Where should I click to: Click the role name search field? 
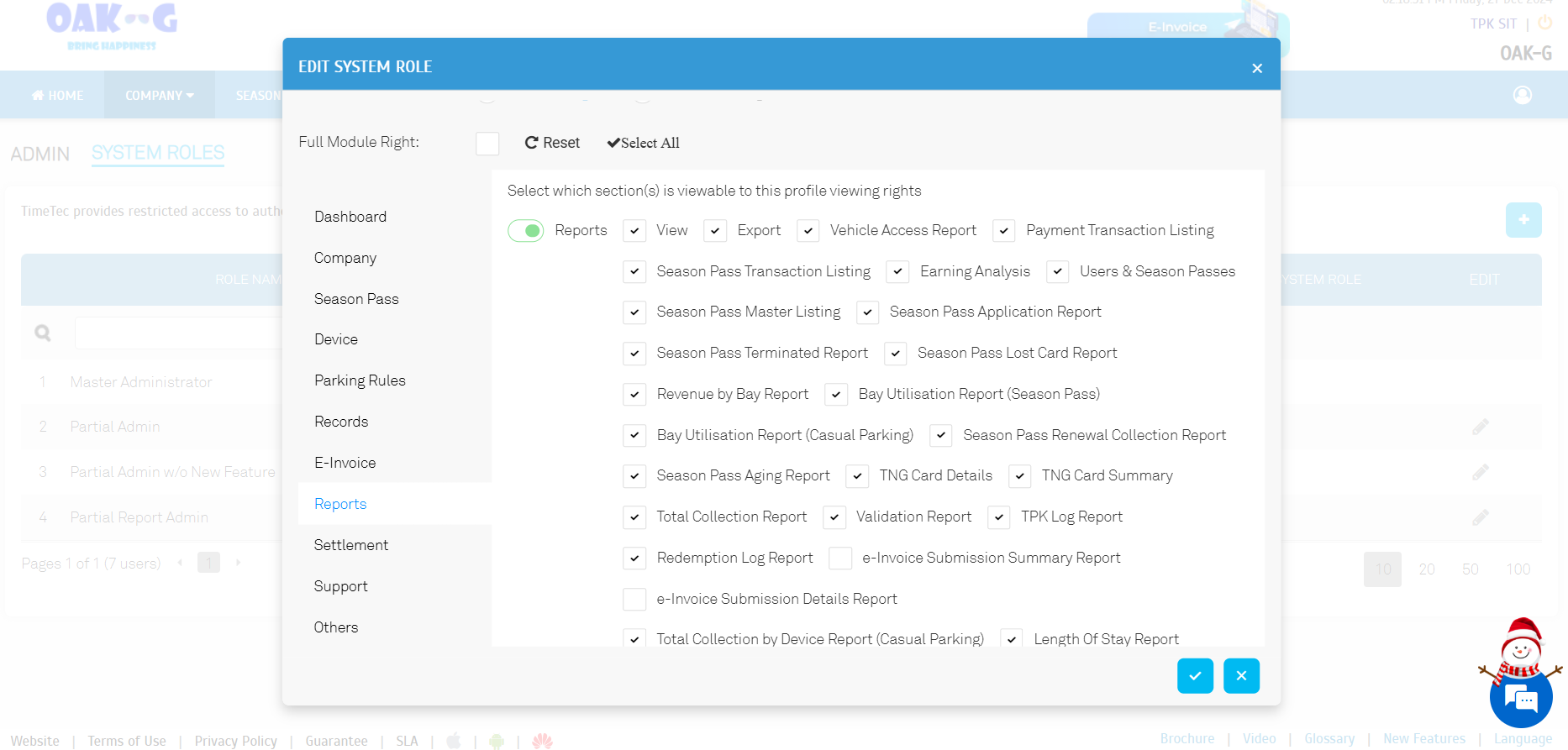click(x=178, y=333)
